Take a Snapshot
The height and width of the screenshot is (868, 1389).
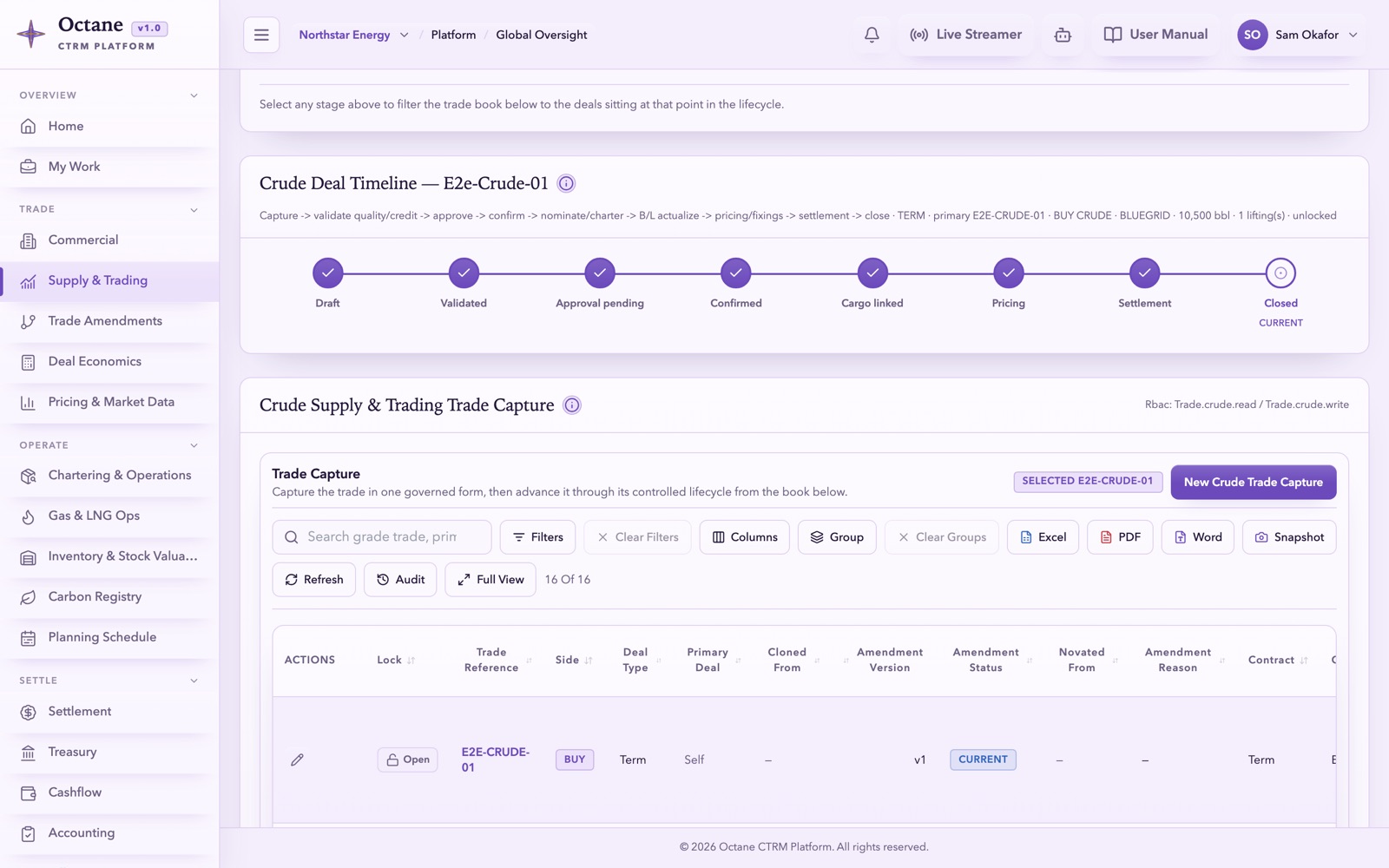pos(1289,537)
